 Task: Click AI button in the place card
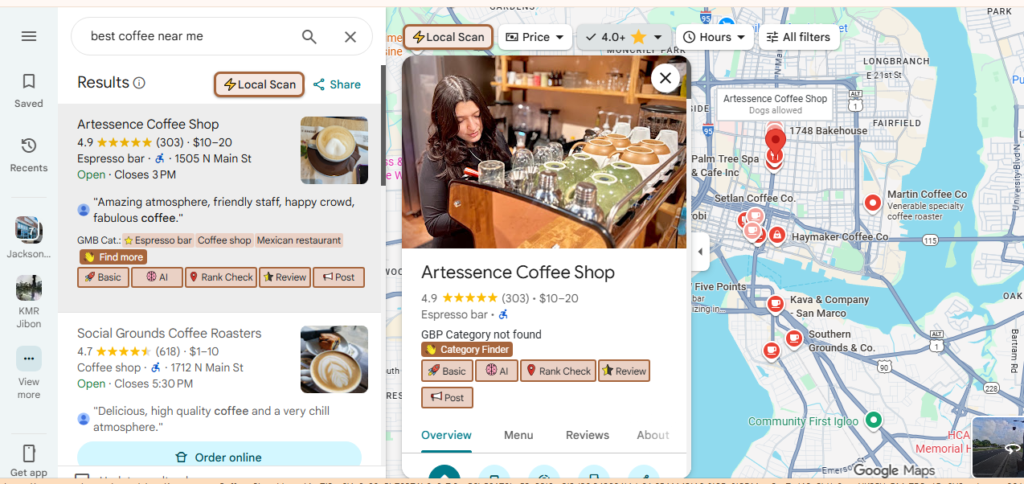click(x=496, y=371)
